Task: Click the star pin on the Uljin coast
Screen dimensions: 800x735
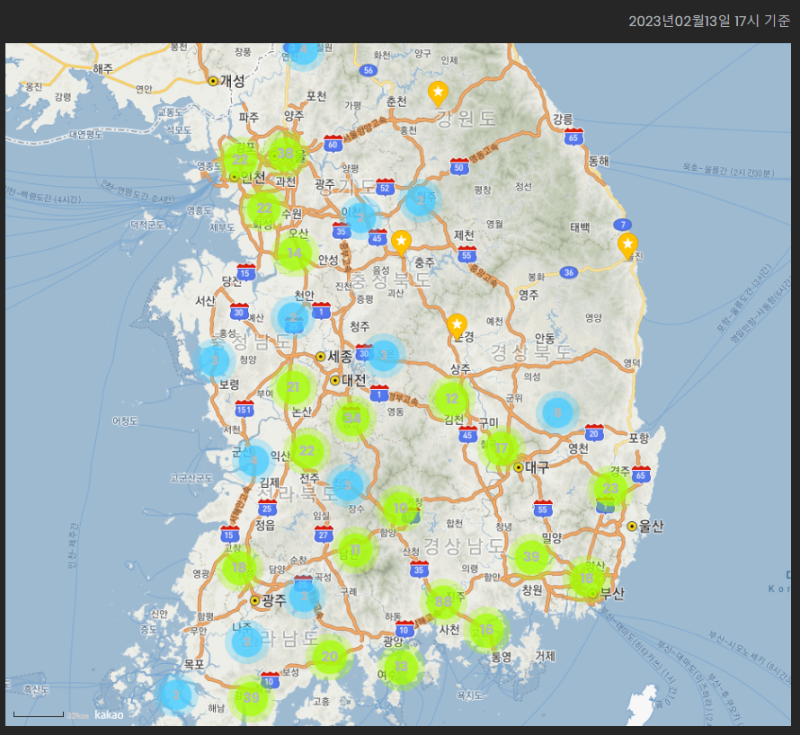Action: [628, 246]
